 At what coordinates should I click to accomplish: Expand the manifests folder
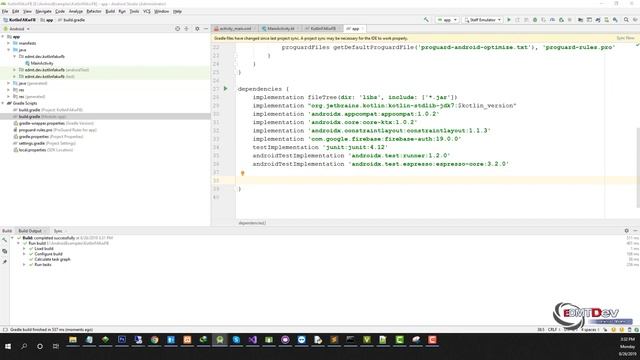(9, 43)
